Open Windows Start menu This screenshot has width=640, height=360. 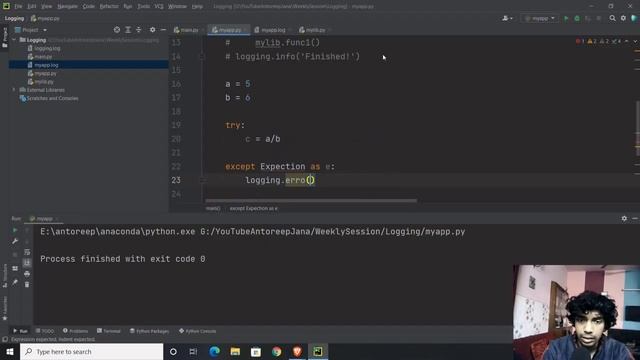coord(10,351)
